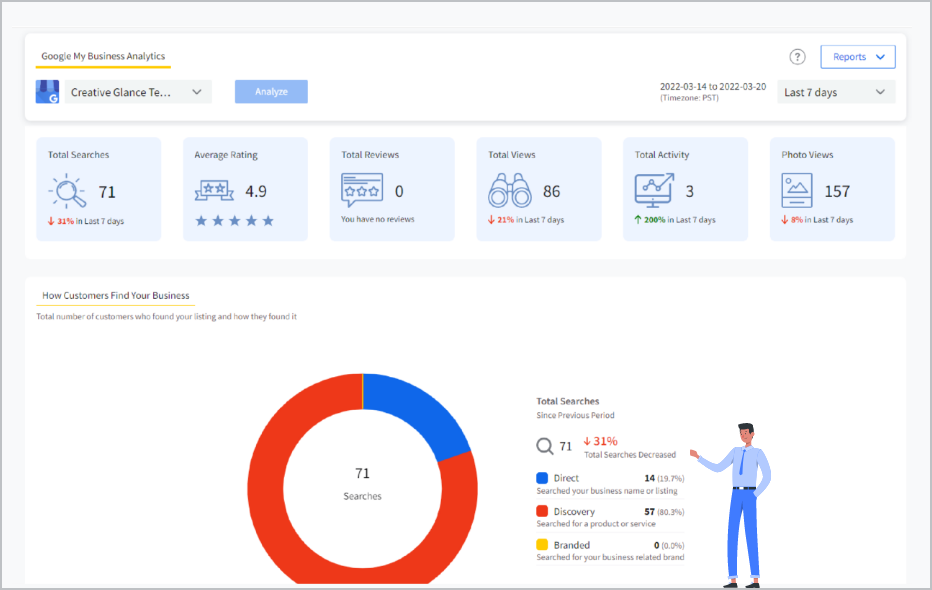Click the Average Rating value 4.9
The width and height of the screenshot is (932, 590).
click(256, 191)
